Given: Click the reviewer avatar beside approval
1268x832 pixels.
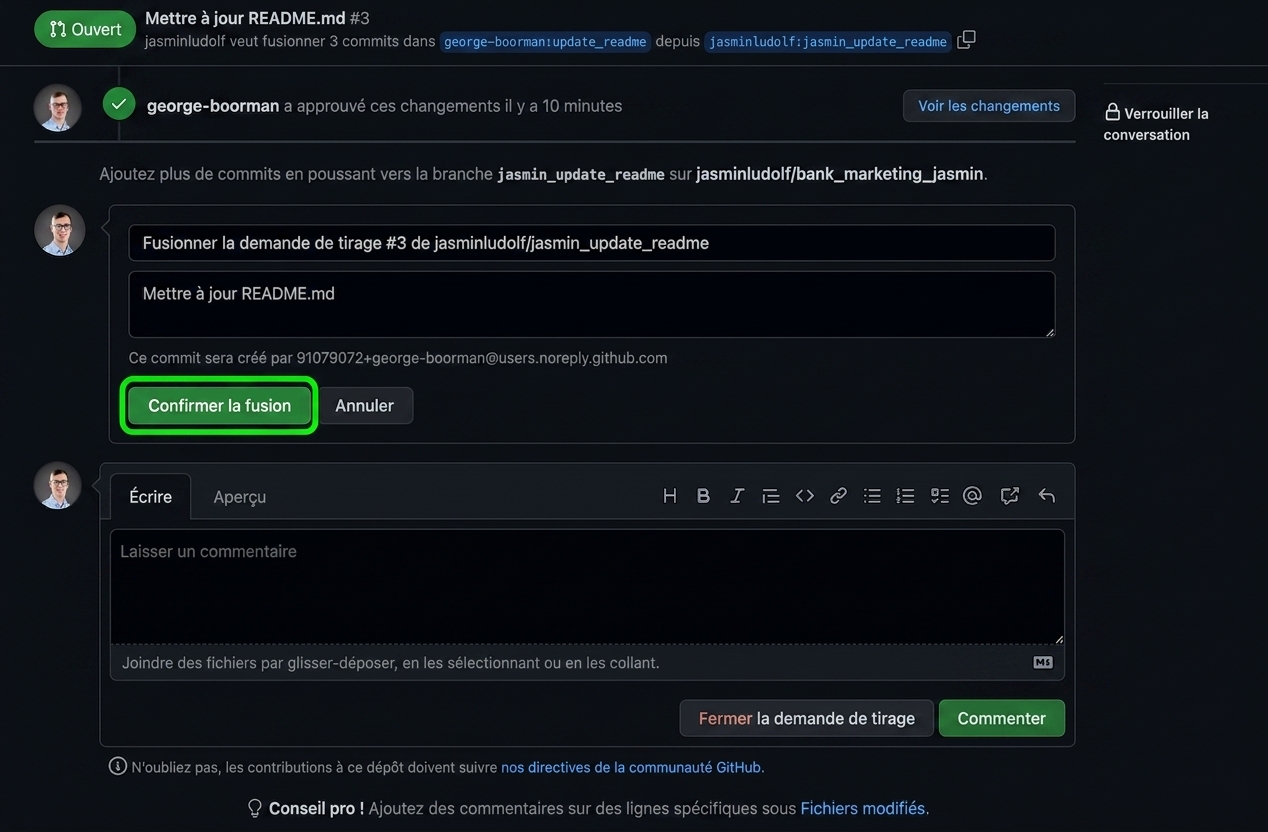Looking at the screenshot, I should (58, 107).
